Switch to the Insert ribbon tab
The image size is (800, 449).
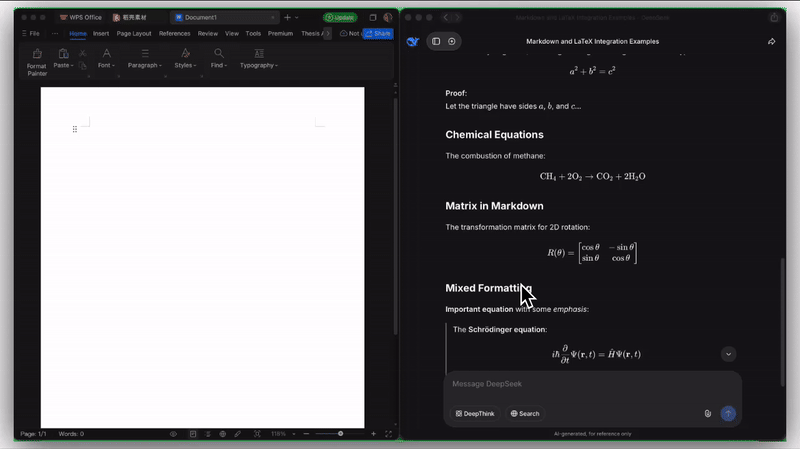(101, 33)
